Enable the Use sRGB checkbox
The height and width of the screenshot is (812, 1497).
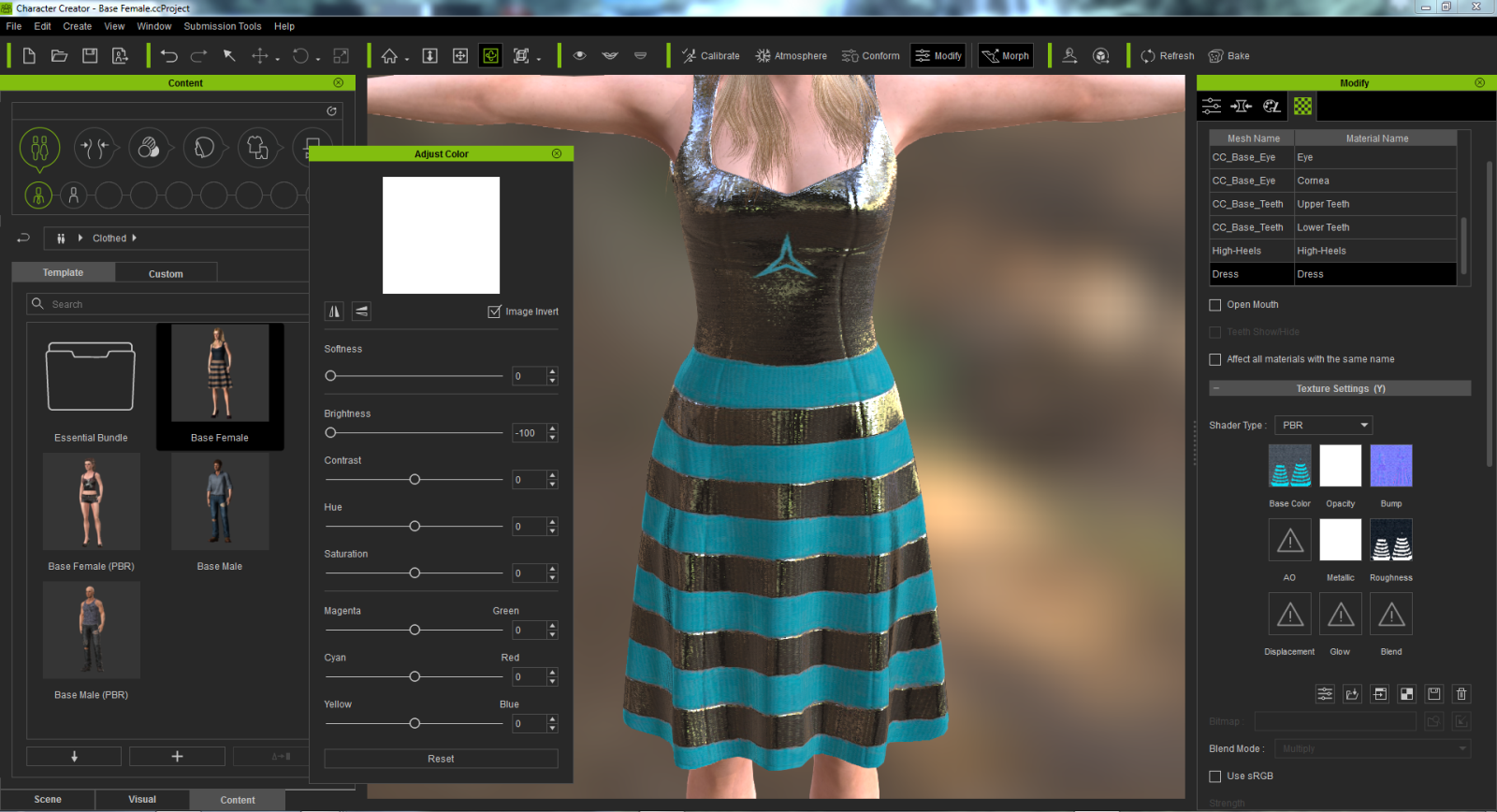click(1214, 776)
